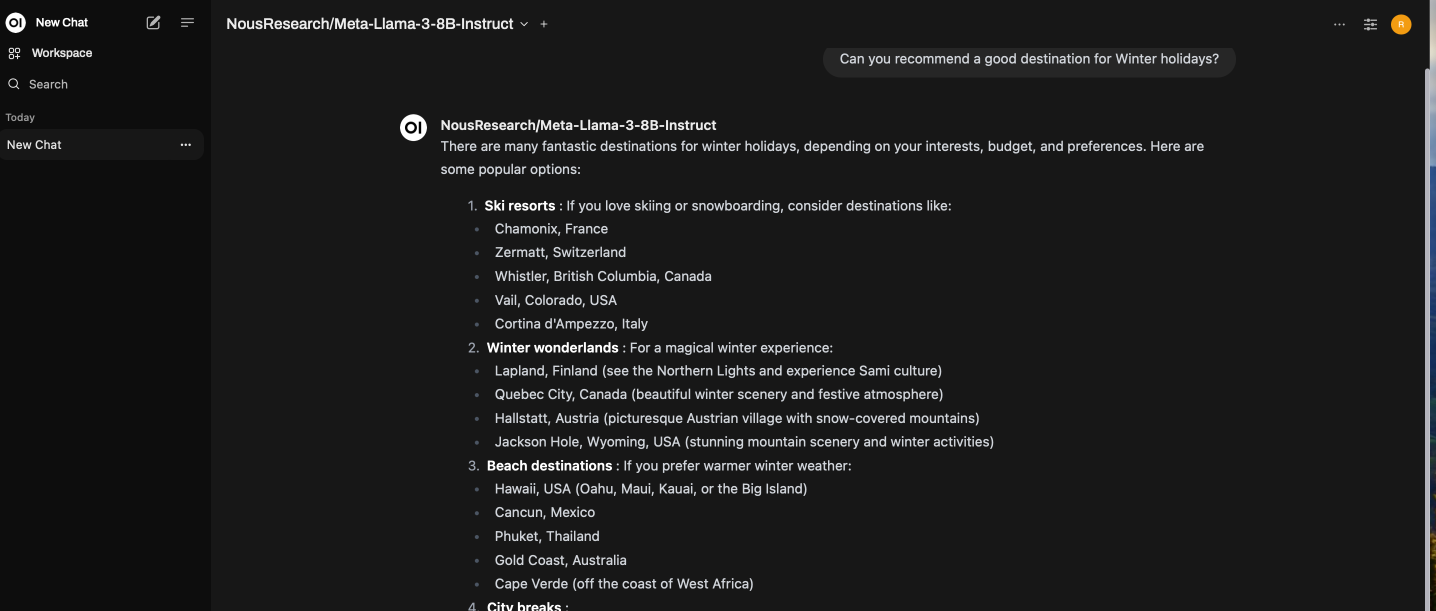Collapse the sidebar using the lines icon

tap(187, 22)
